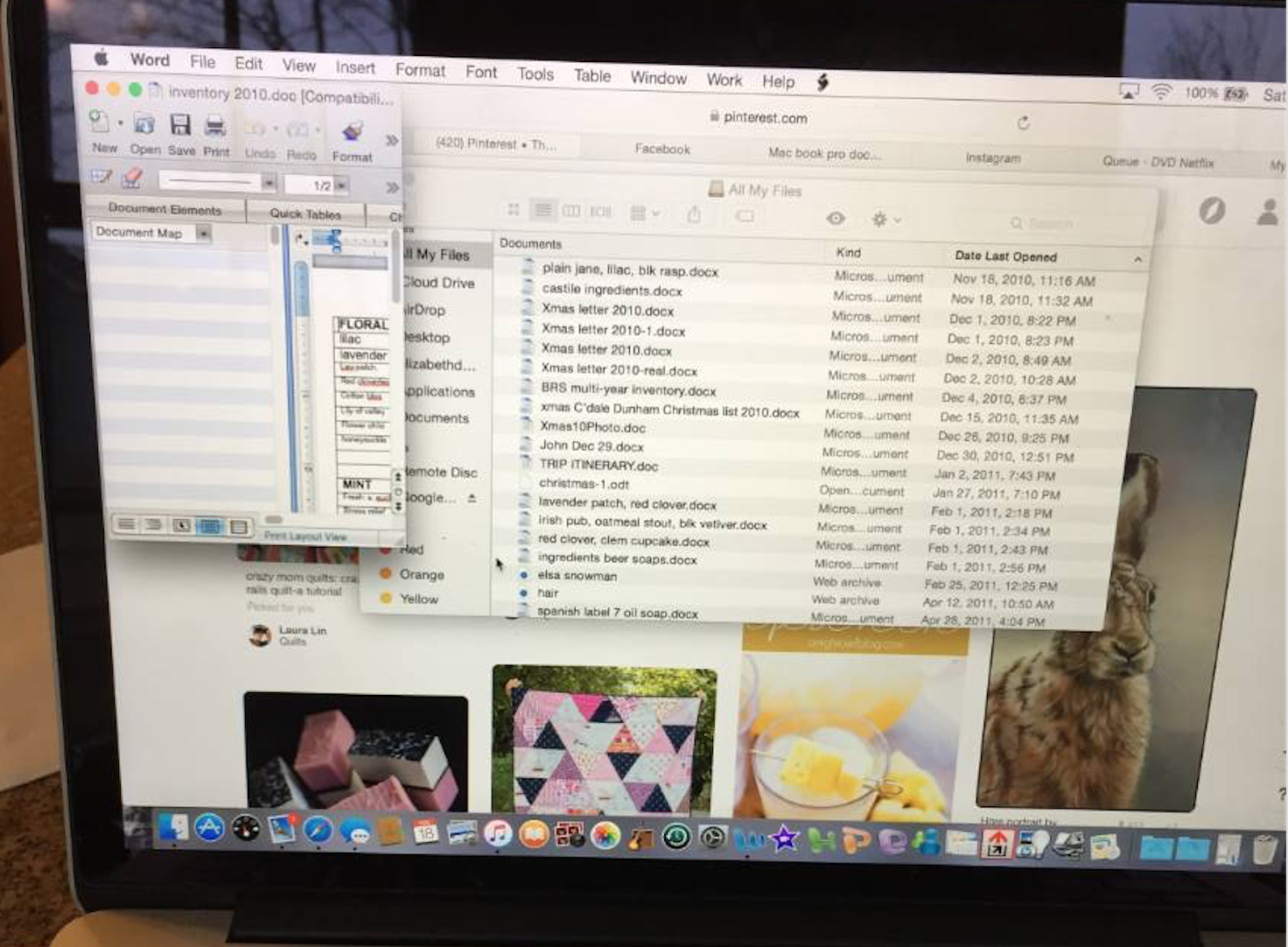Open the 1/2 line weight dropdown
The width and height of the screenshot is (1288, 947).
(341, 186)
